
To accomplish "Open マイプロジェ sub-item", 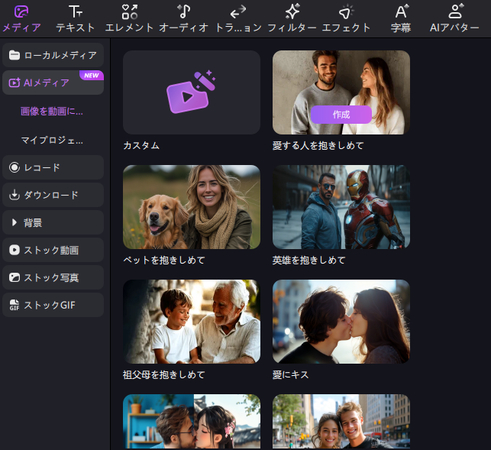I will (x=52, y=140).
